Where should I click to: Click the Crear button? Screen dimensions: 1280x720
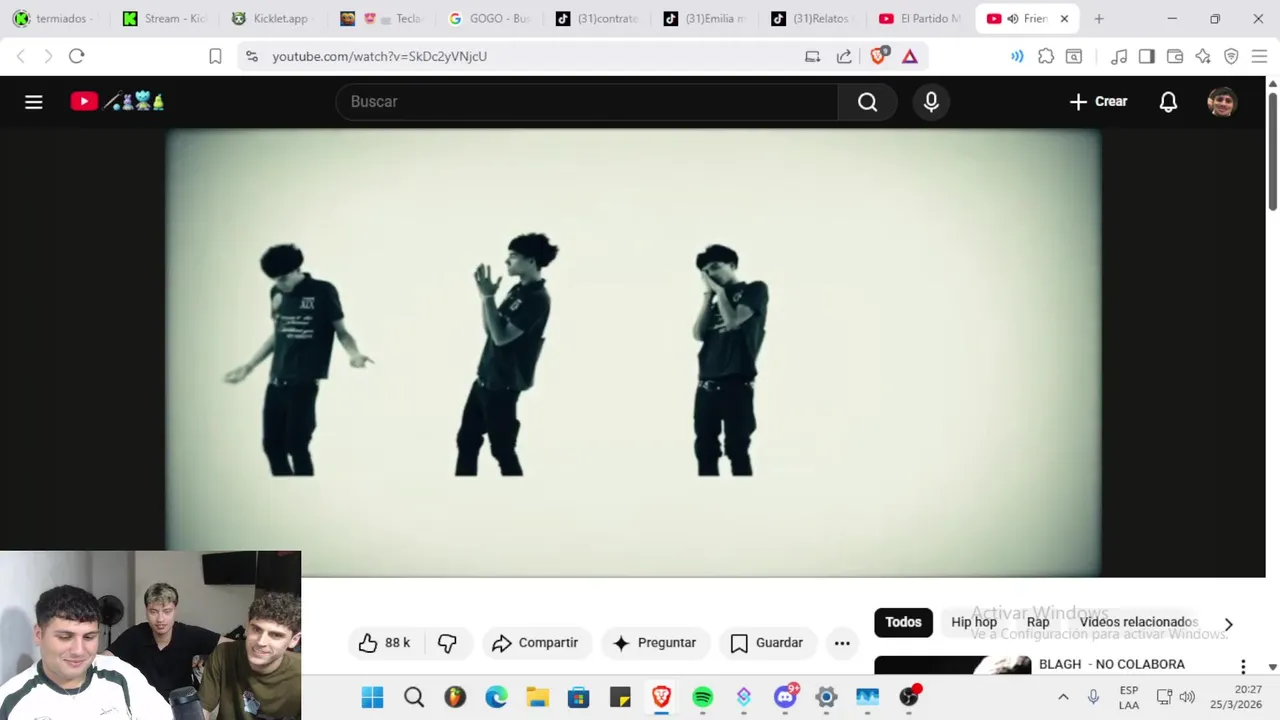click(1098, 102)
